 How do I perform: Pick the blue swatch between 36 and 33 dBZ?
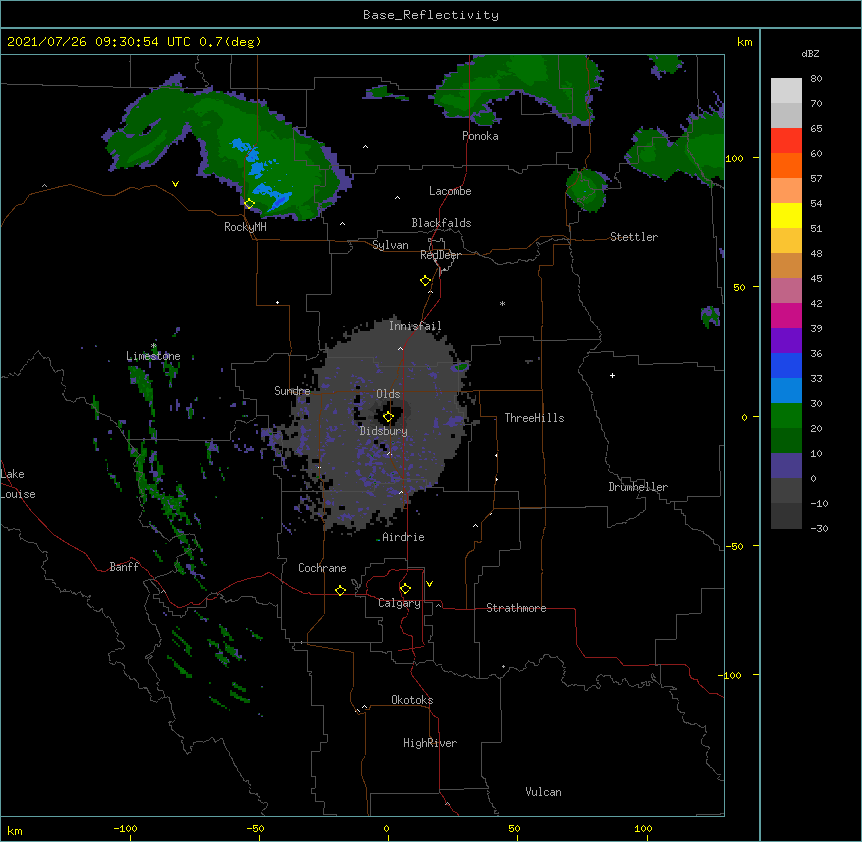(786, 365)
